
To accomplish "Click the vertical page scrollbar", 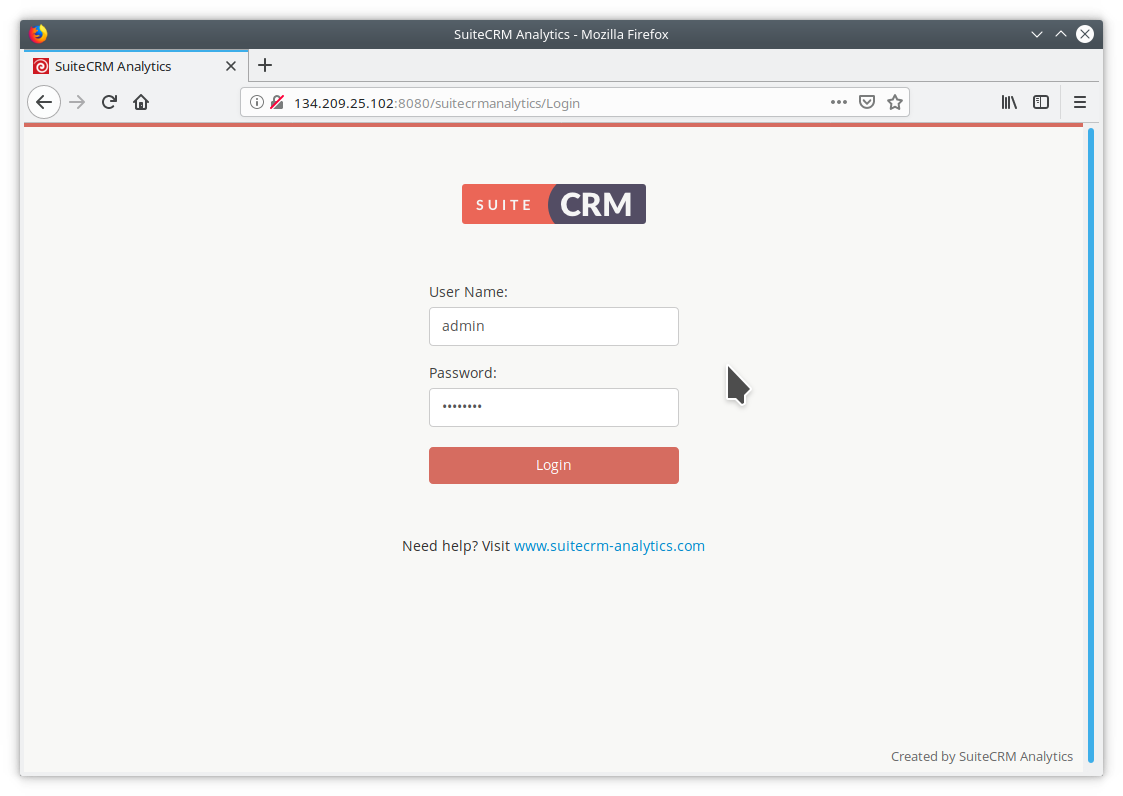I will click(x=1089, y=450).
